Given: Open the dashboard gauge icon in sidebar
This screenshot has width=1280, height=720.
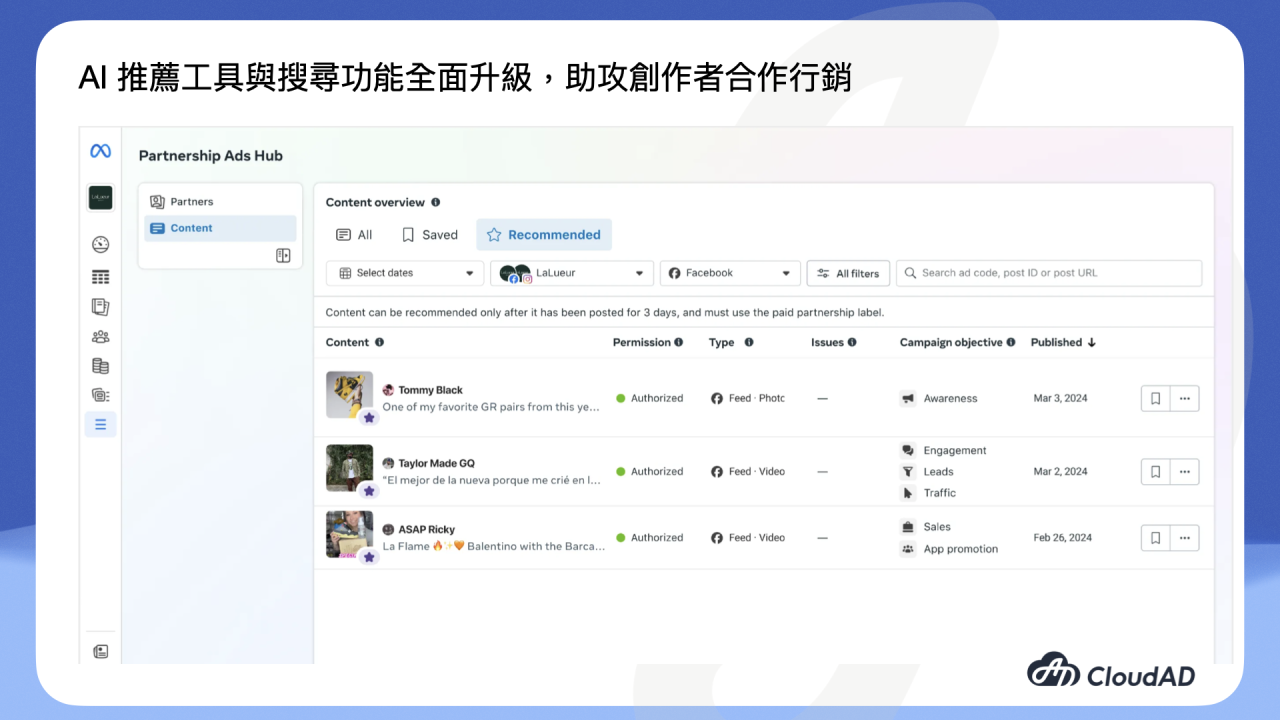Looking at the screenshot, I should click(100, 245).
